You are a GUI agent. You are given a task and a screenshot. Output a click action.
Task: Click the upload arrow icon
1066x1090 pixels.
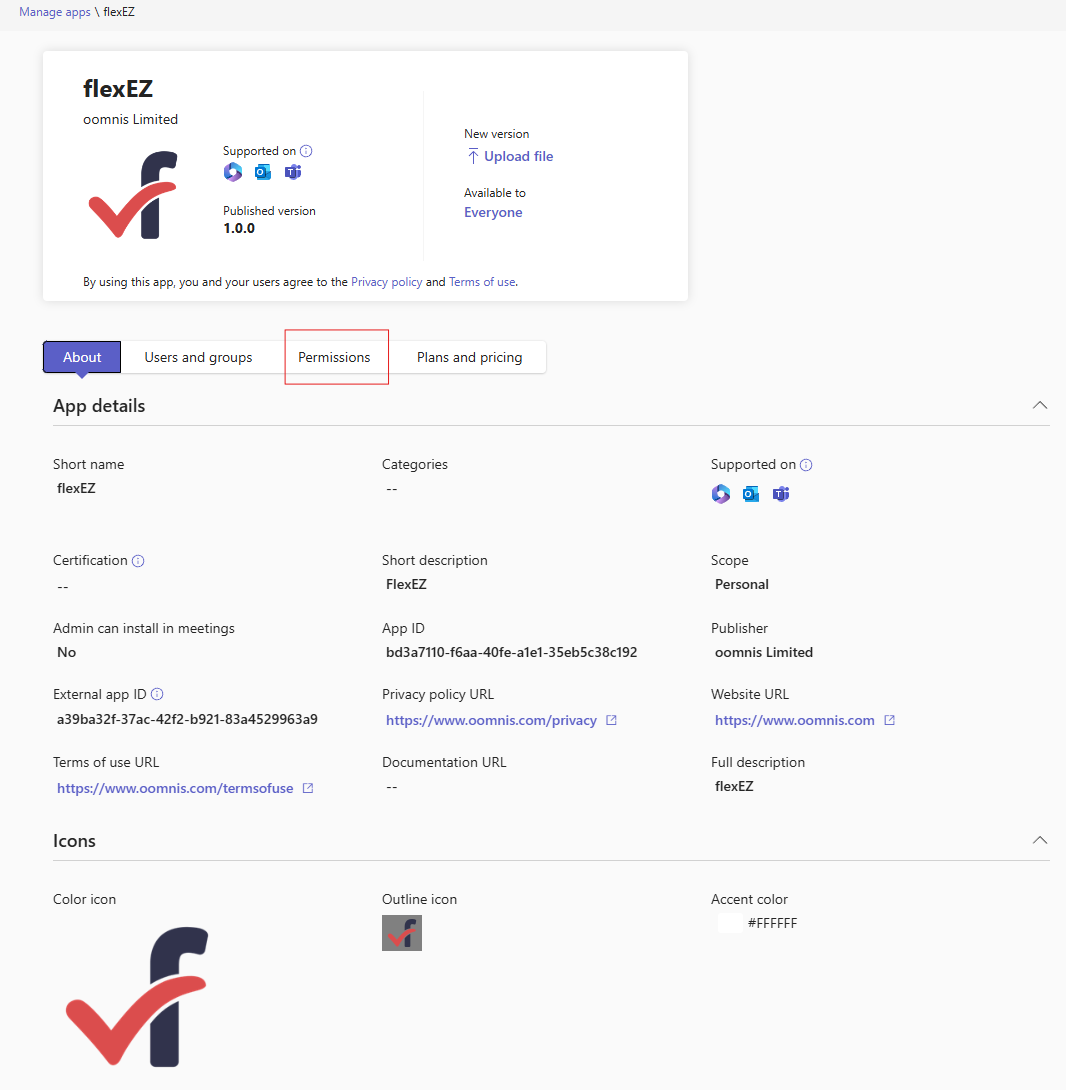473,156
